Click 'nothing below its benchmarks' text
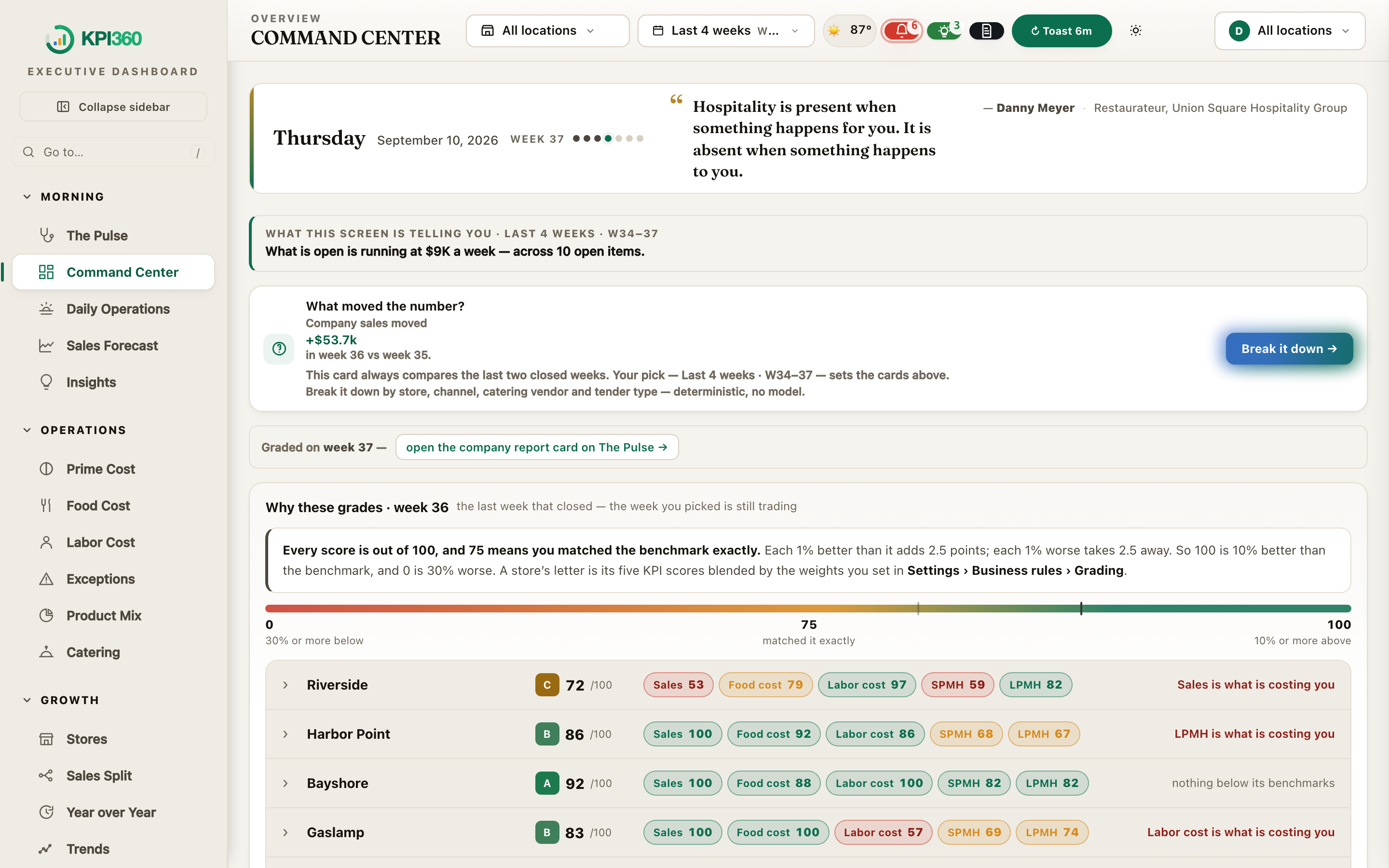 [x=1253, y=783]
